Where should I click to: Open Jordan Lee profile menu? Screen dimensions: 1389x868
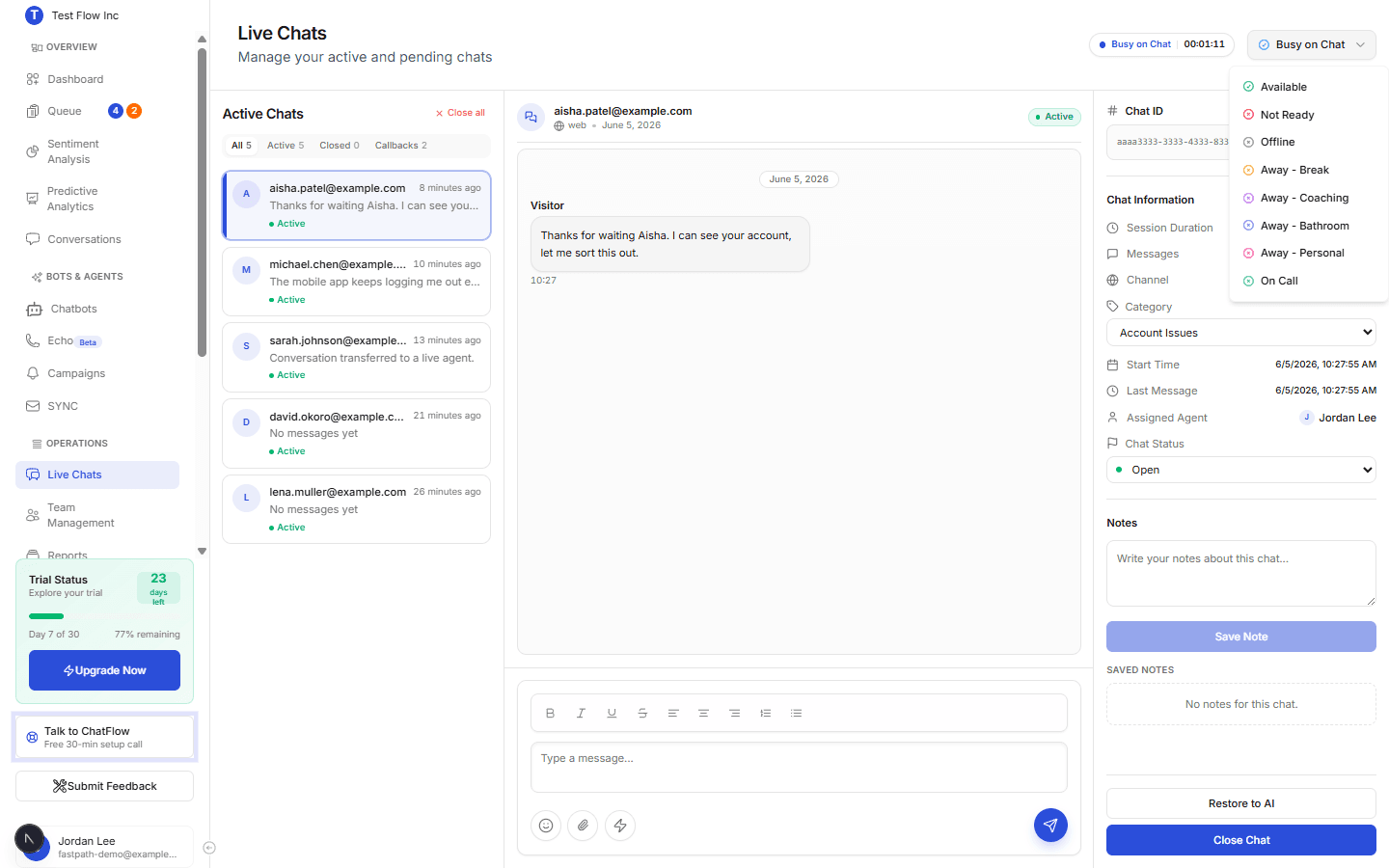pos(104,847)
